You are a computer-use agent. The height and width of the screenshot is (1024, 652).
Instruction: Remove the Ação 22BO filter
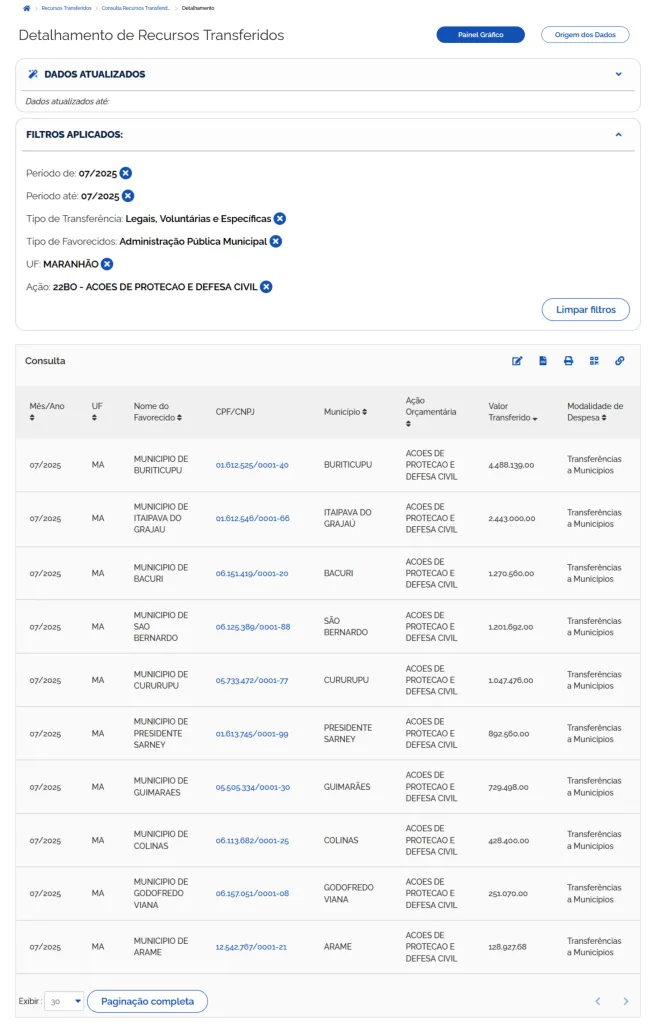(266, 287)
